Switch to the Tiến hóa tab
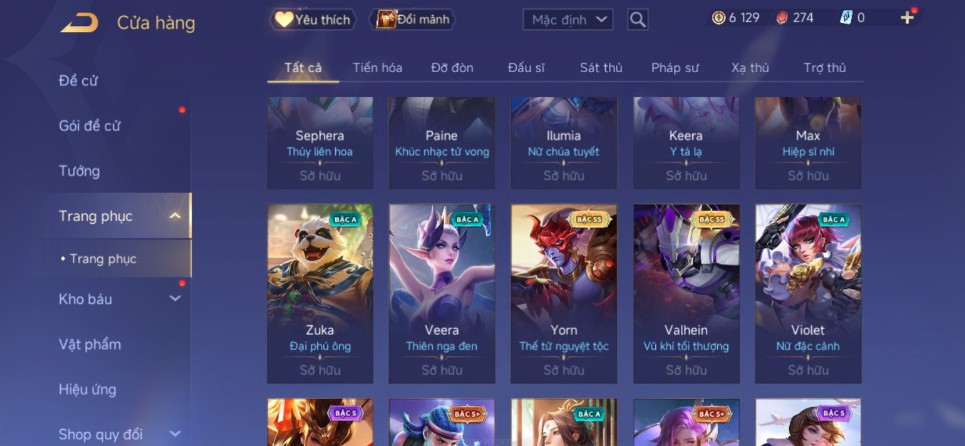Screen dimensions: 965x446 tap(377, 68)
